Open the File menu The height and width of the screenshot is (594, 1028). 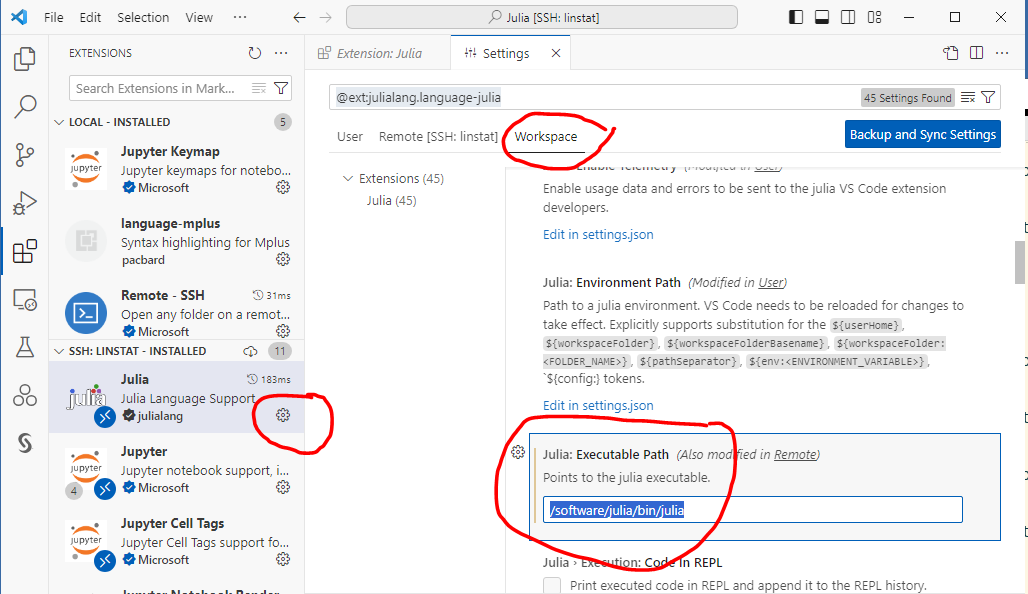[54, 18]
